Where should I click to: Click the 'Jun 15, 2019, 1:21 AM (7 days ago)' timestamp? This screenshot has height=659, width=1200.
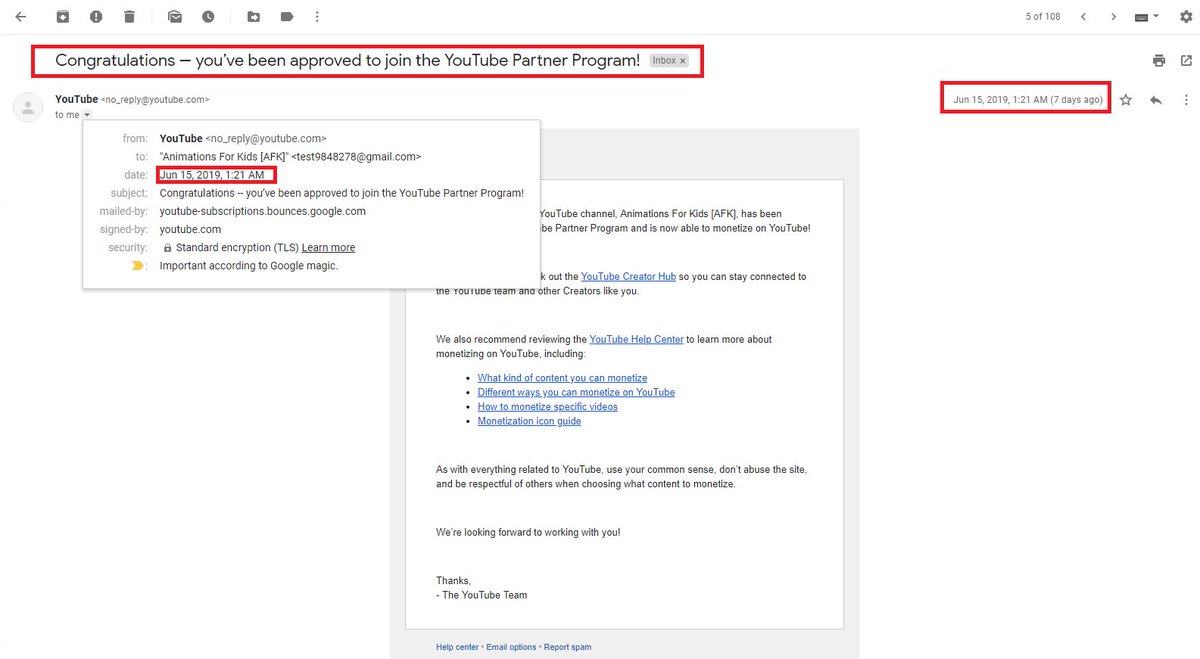pos(1028,100)
